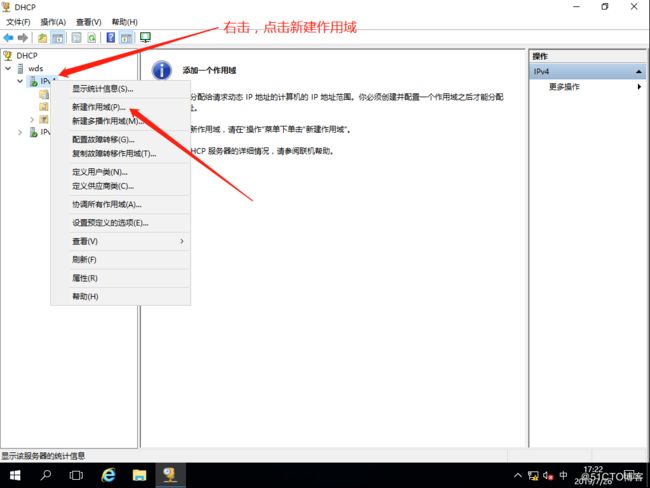This screenshot has width=650, height=488.
Task: Click the Up one level folder icon
Action: 42,38
